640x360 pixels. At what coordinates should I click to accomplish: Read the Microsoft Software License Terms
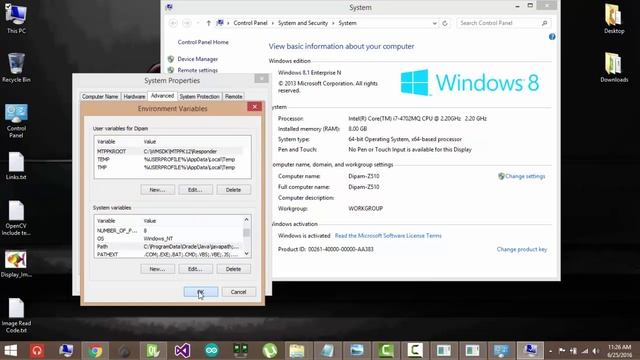coord(388,236)
